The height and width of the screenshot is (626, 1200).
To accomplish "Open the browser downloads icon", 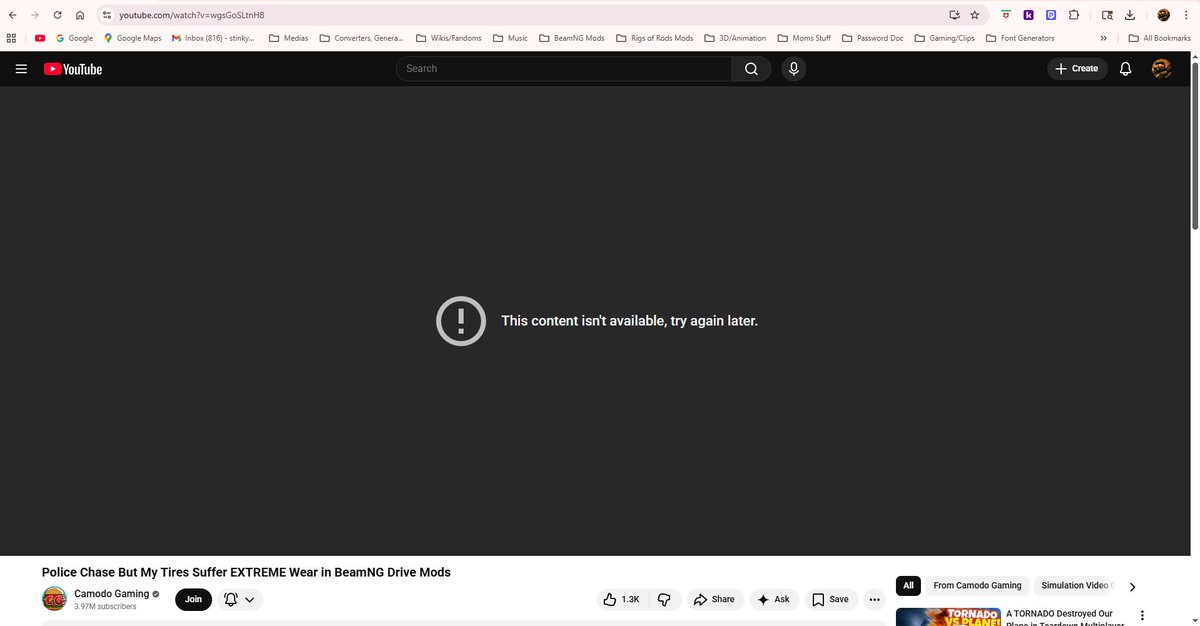I will pyautogui.click(x=1130, y=15).
